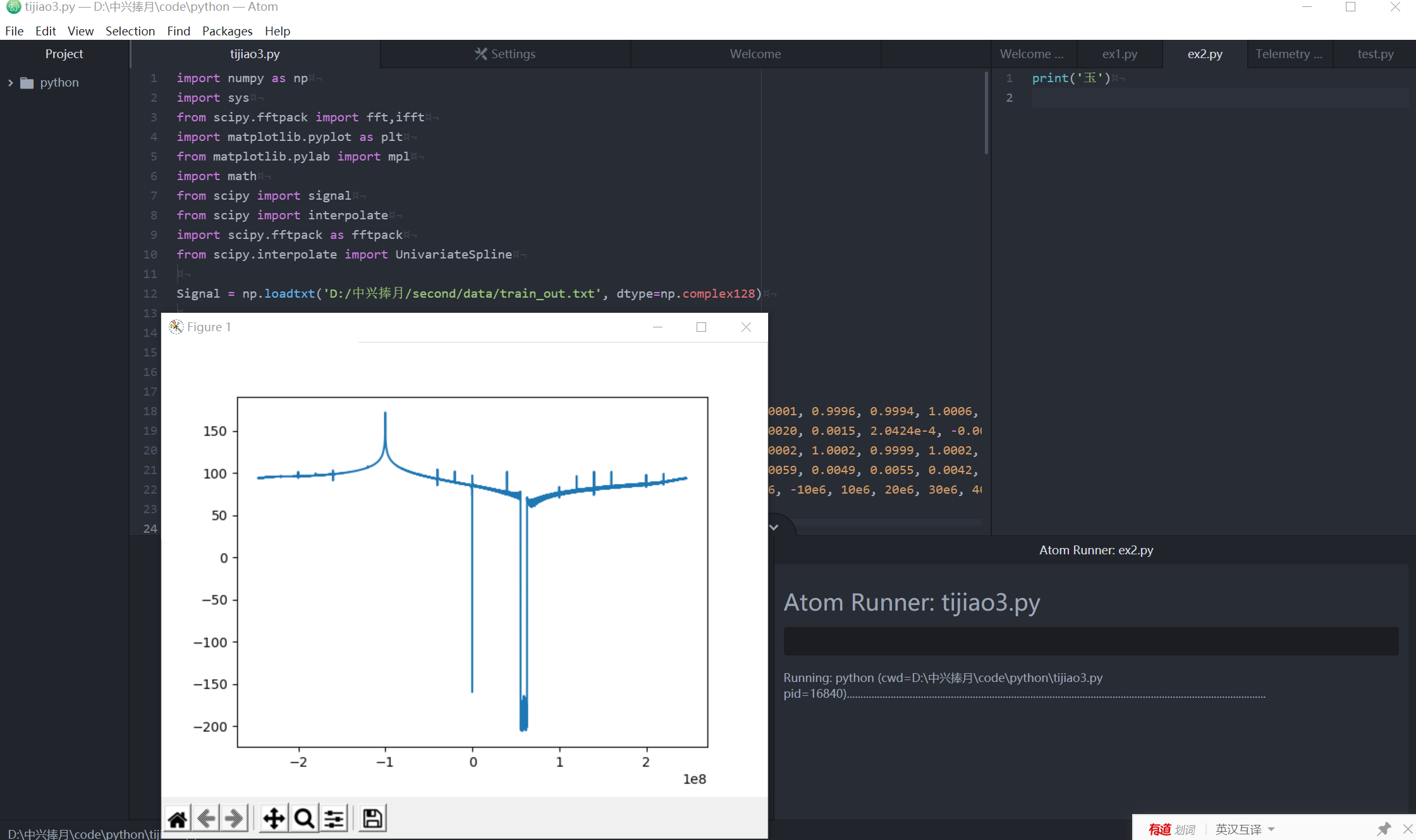Image resolution: width=1416 pixels, height=840 pixels.
Task: Maximize the Figure 1 window
Action: tap(701, 327)
